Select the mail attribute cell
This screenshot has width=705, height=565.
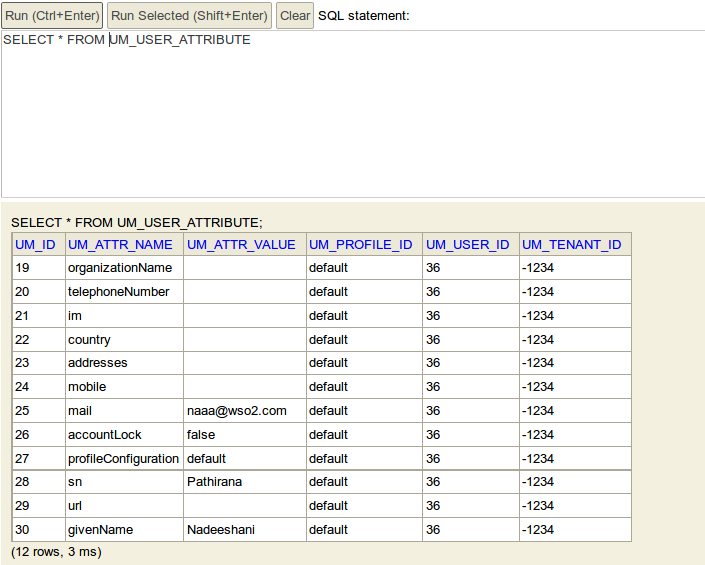(x=125, y=410)
